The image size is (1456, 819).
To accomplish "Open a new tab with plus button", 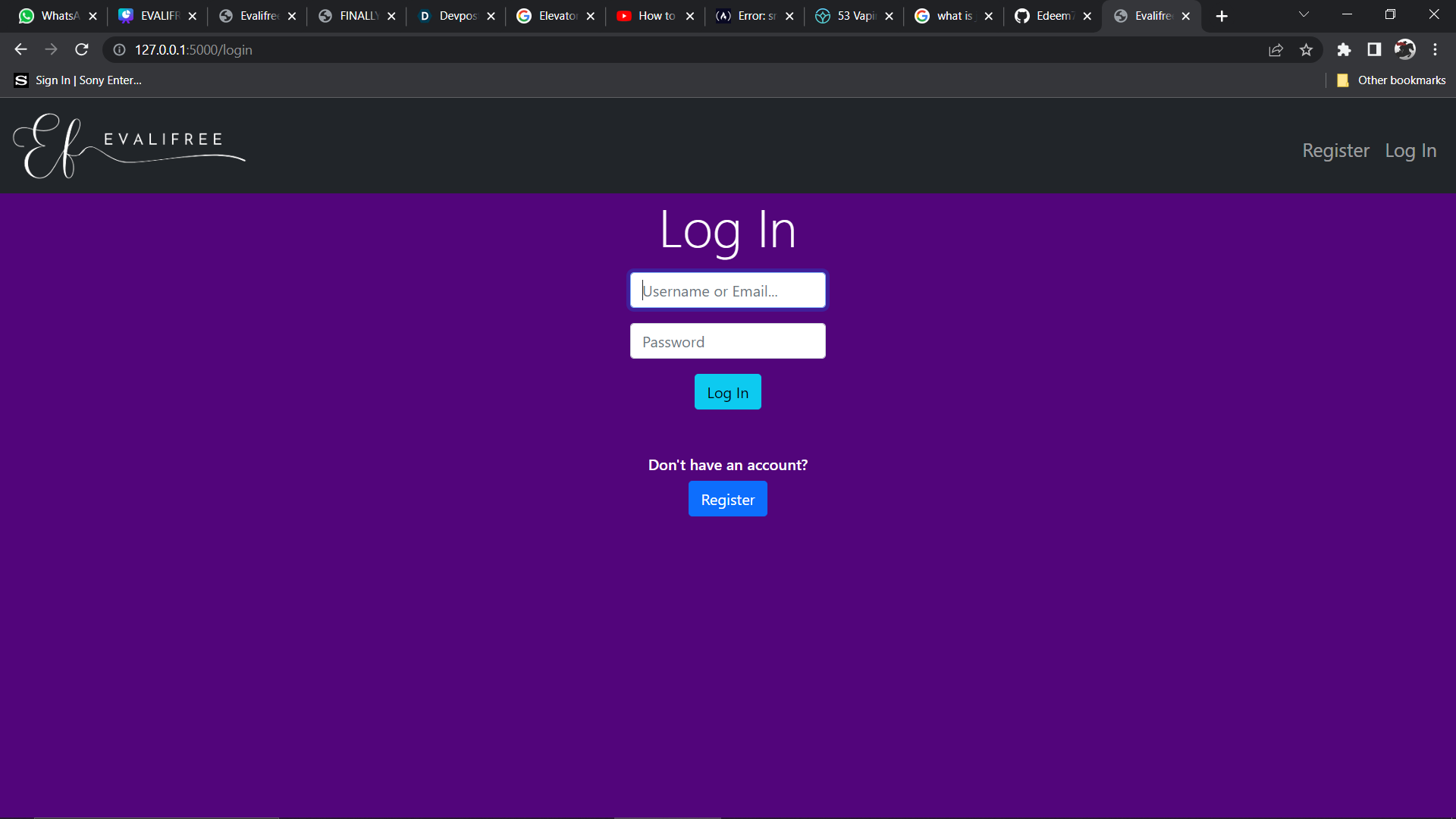I will (1222, 16).
